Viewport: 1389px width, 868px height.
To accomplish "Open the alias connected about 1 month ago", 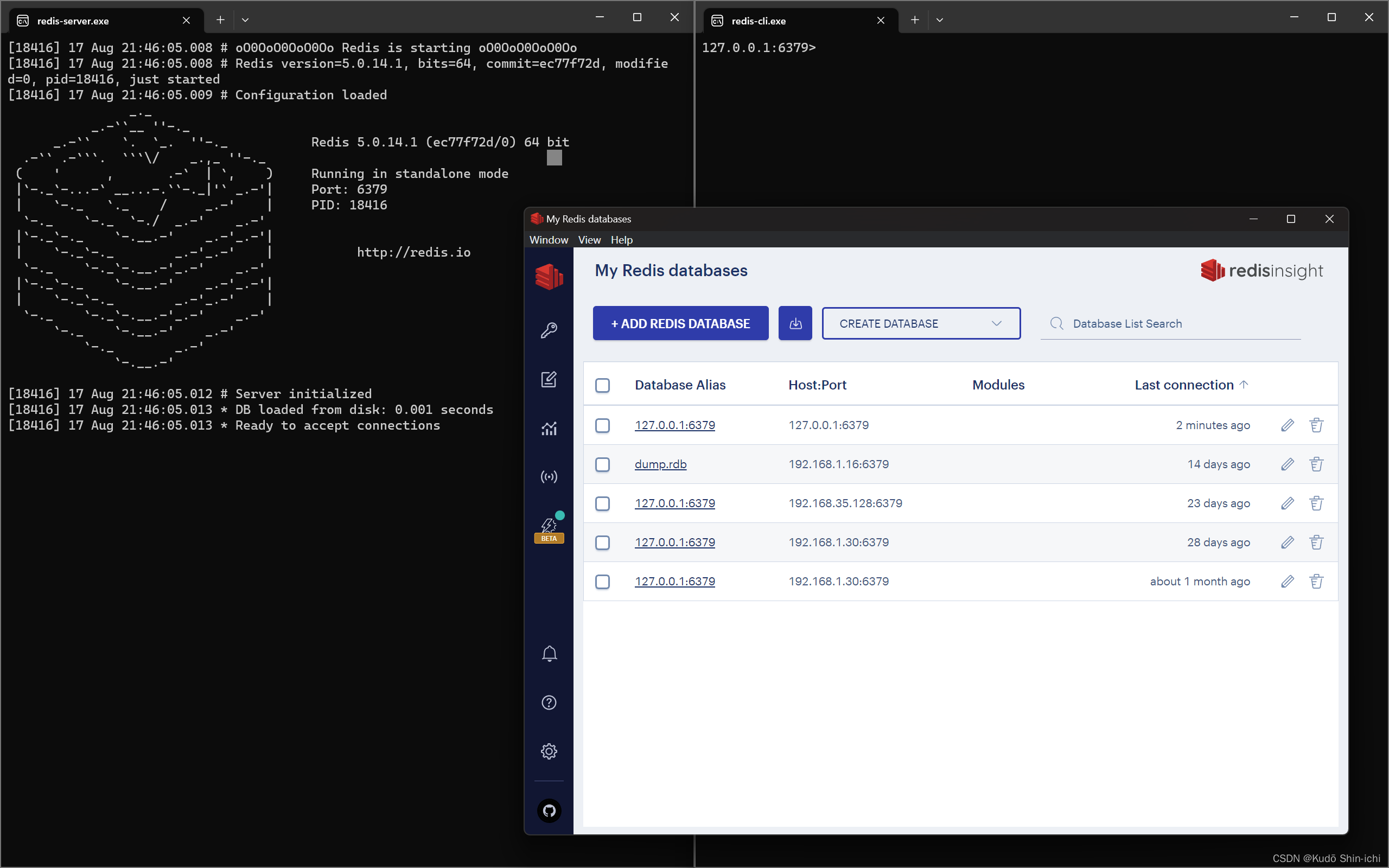I will coord(675,582).
